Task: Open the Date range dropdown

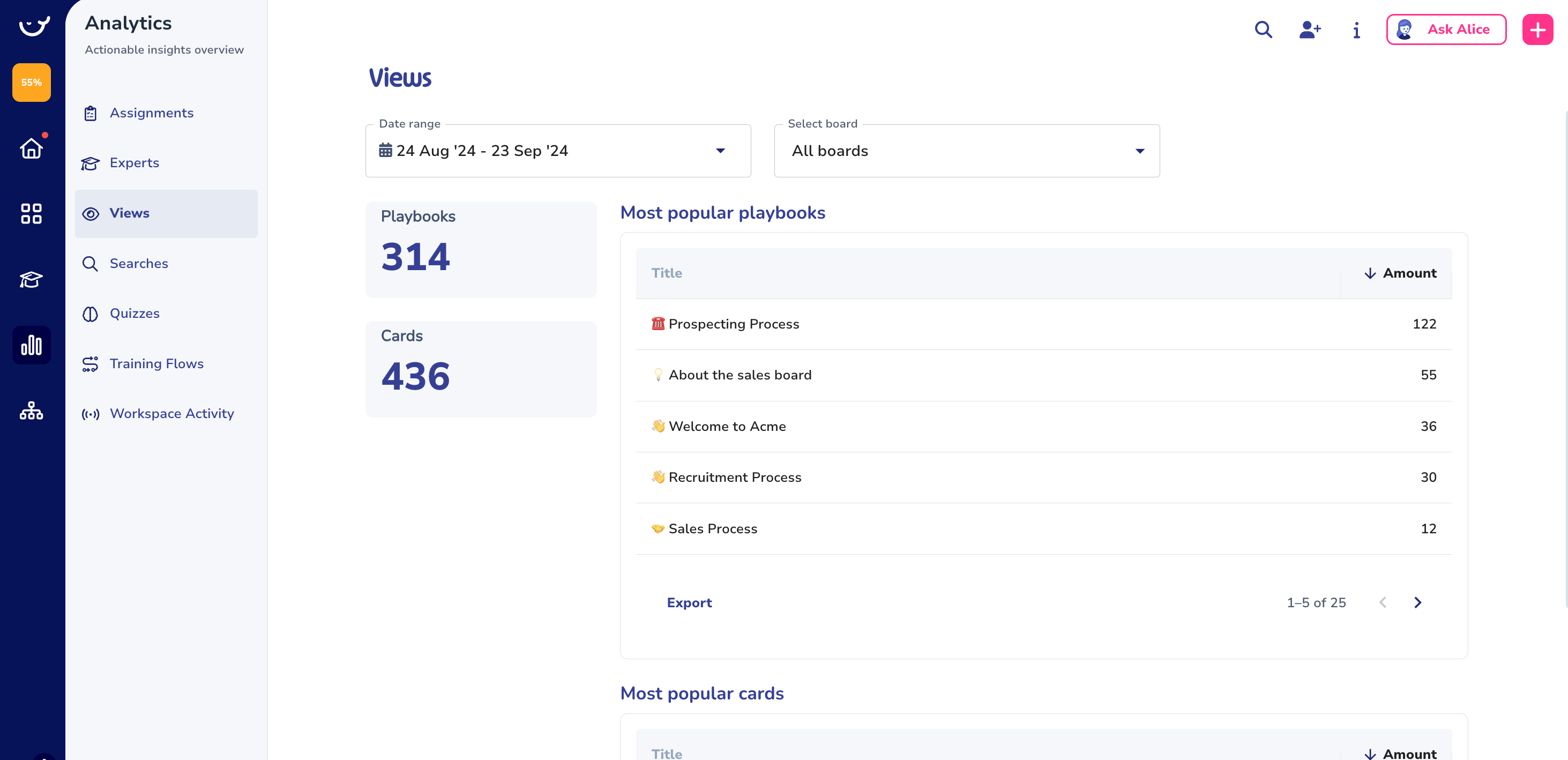Action: 557,151
